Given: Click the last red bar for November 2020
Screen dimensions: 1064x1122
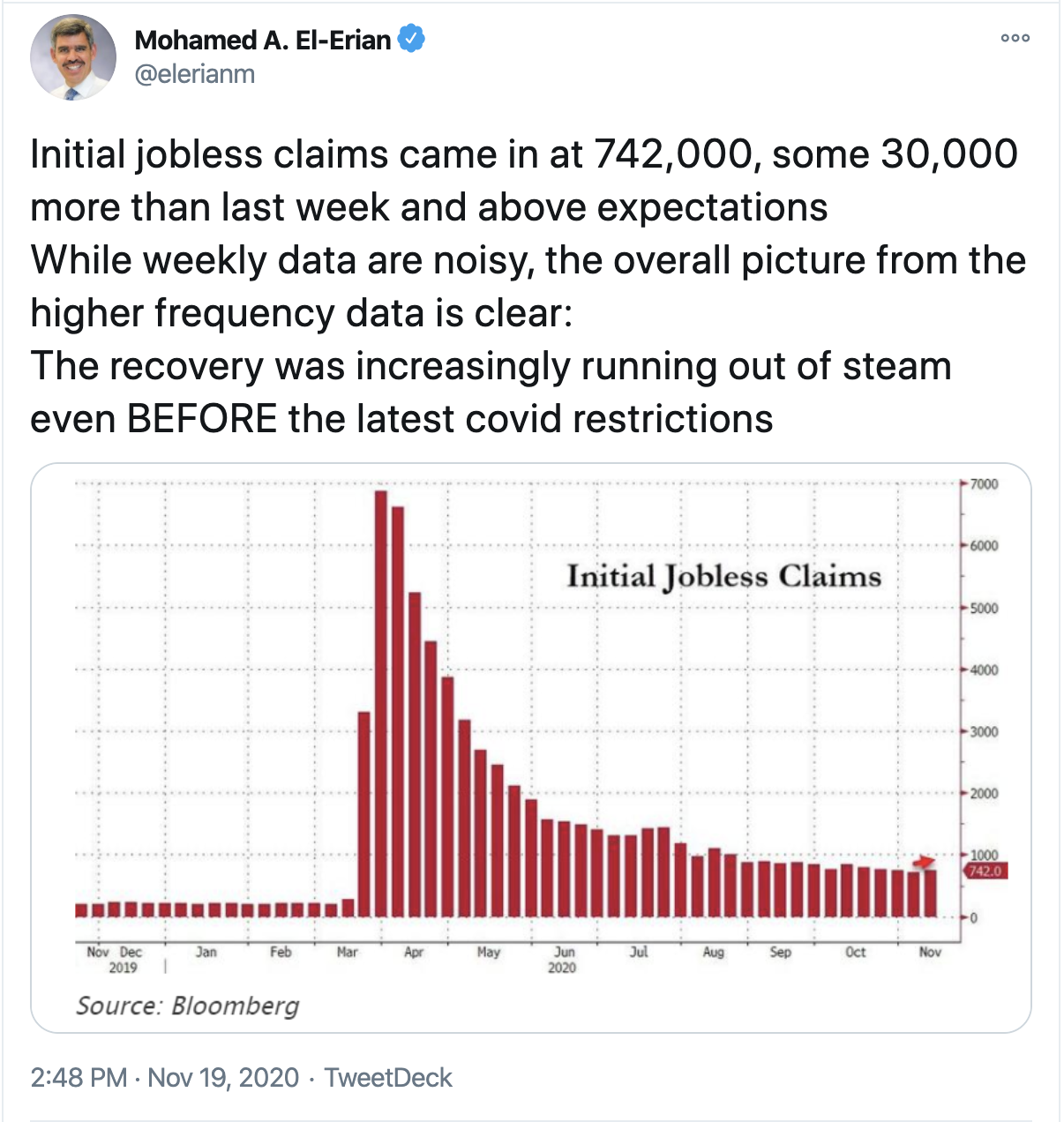Looking at the screenshot, I should [930, 893].
